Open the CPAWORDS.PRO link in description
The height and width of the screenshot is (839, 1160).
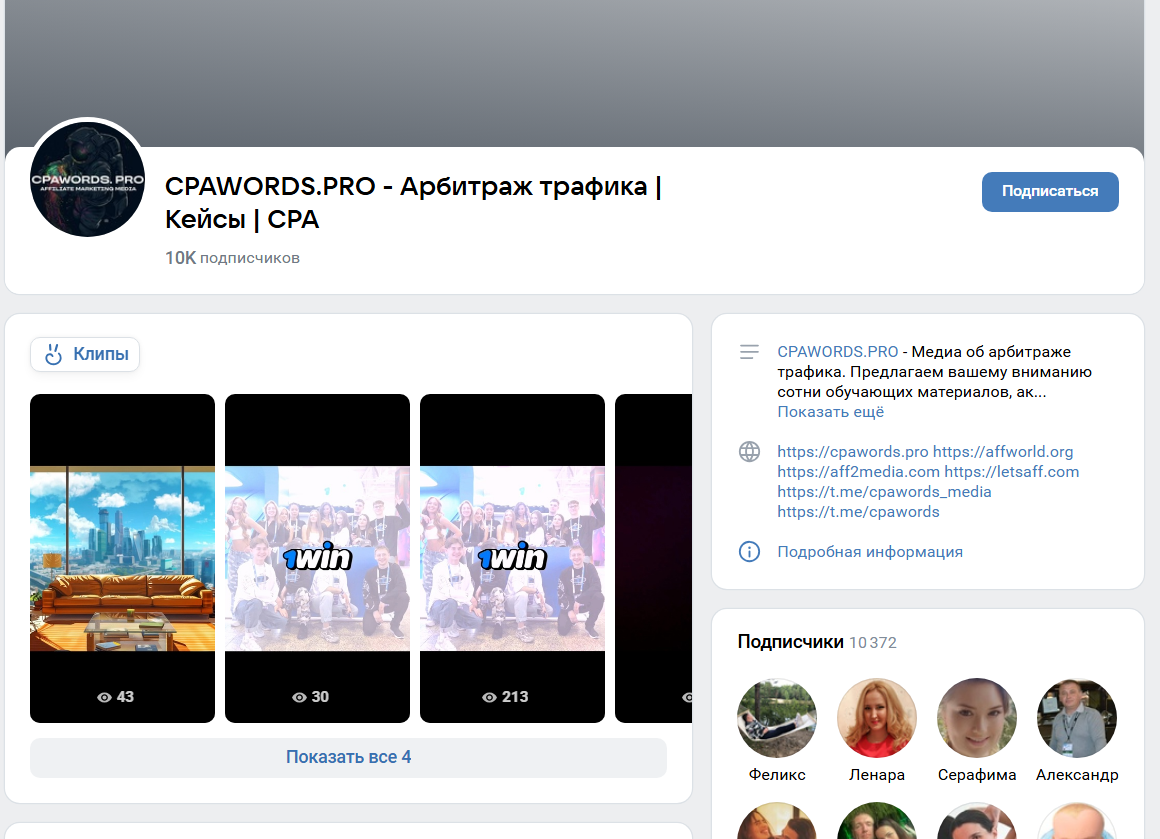tap(837, 352)
